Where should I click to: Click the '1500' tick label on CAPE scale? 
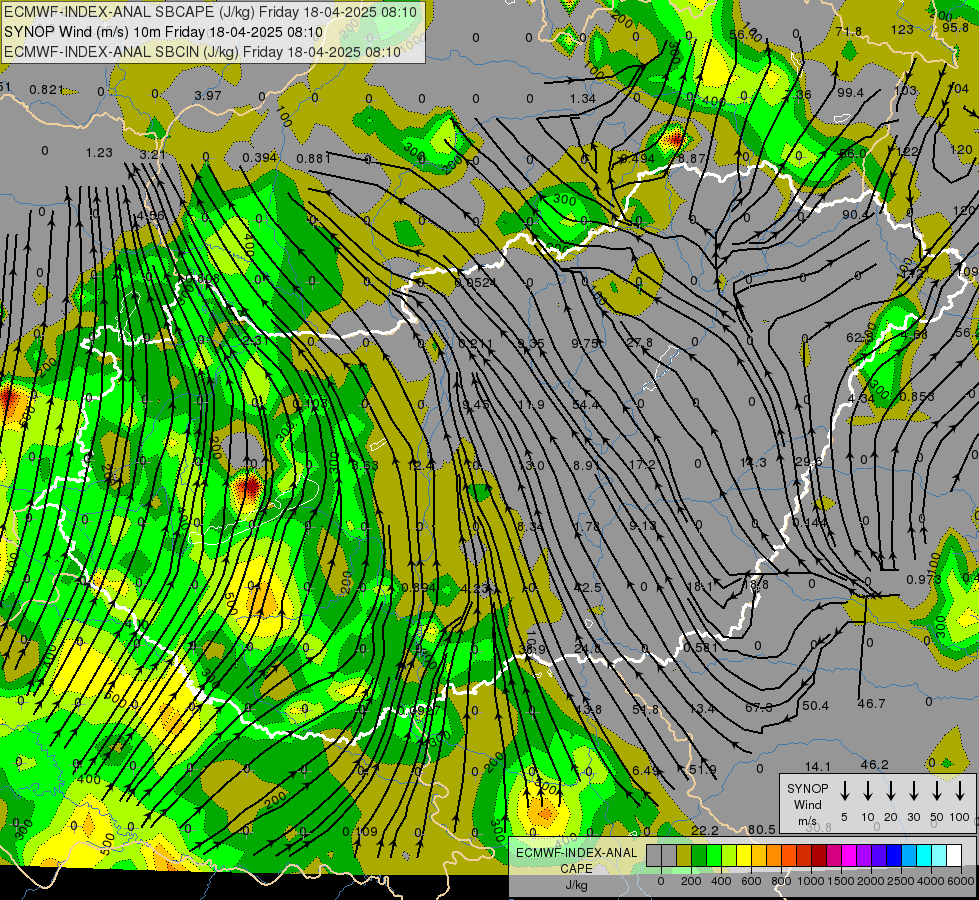point(841,881)
